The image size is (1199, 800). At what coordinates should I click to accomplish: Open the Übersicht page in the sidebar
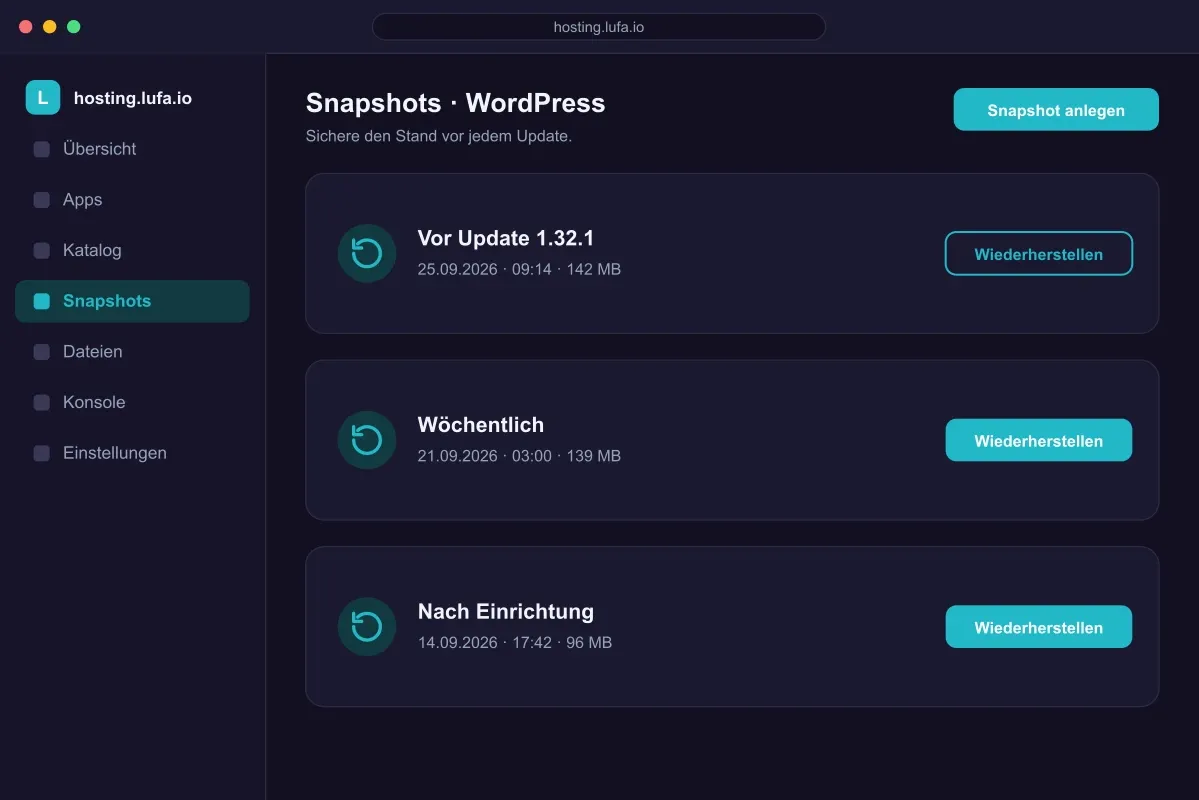(x=132, y=149)
